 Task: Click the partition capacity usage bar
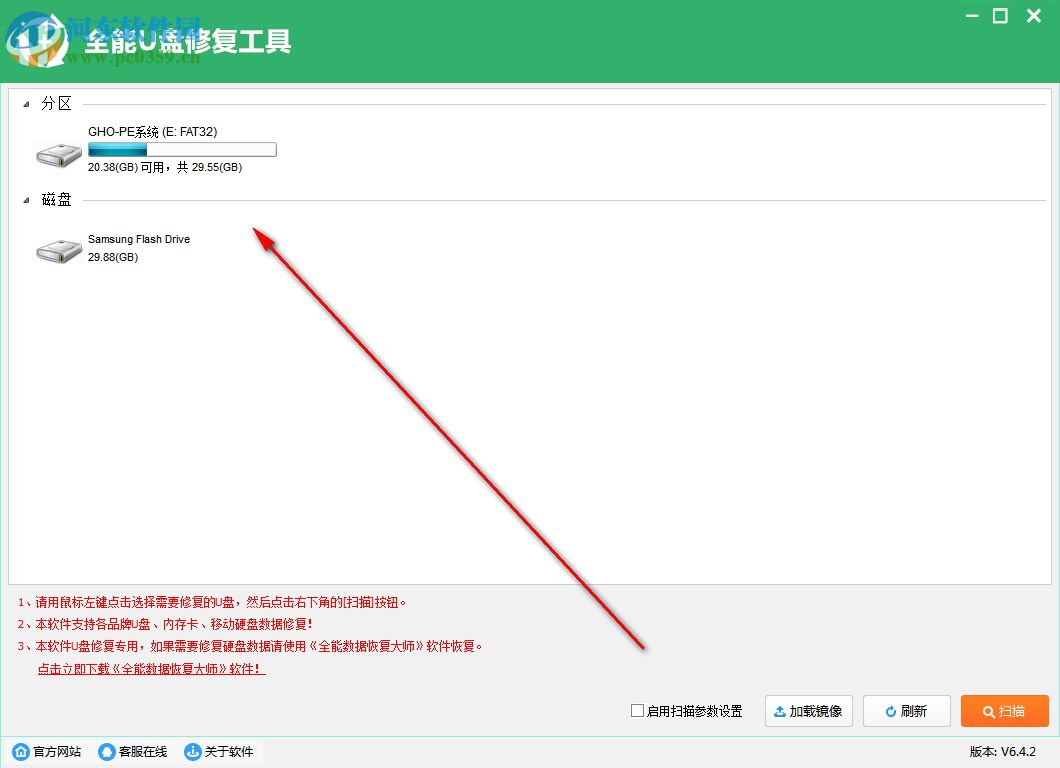[181, 148]
